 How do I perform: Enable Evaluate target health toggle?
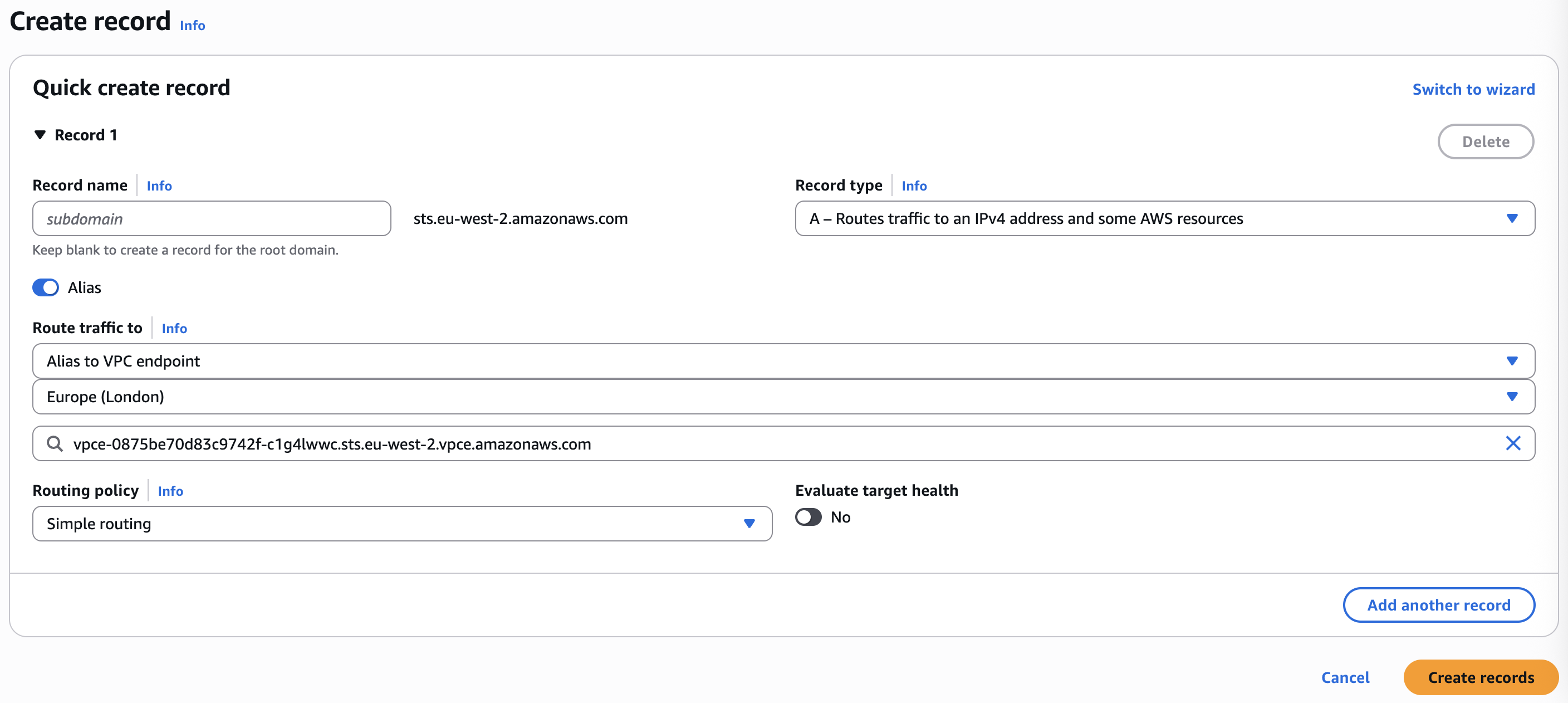tap(808, 517)
